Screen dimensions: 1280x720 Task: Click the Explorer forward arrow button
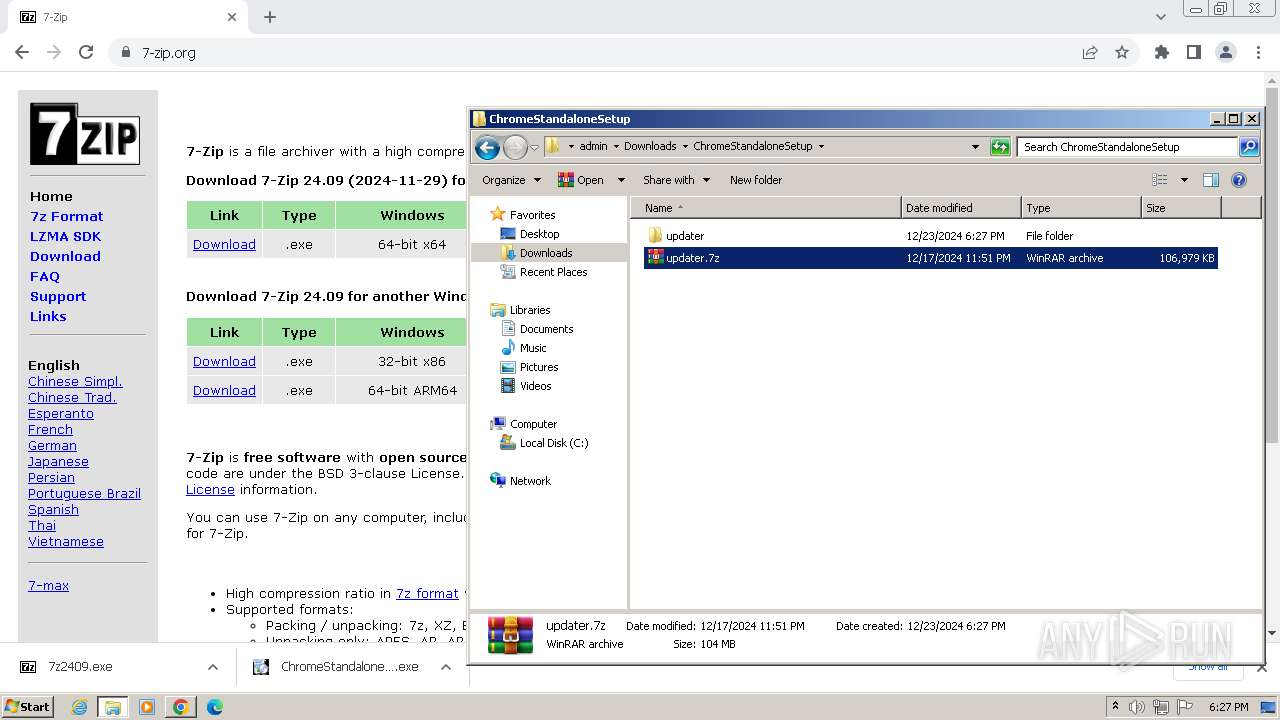[515, 148]
